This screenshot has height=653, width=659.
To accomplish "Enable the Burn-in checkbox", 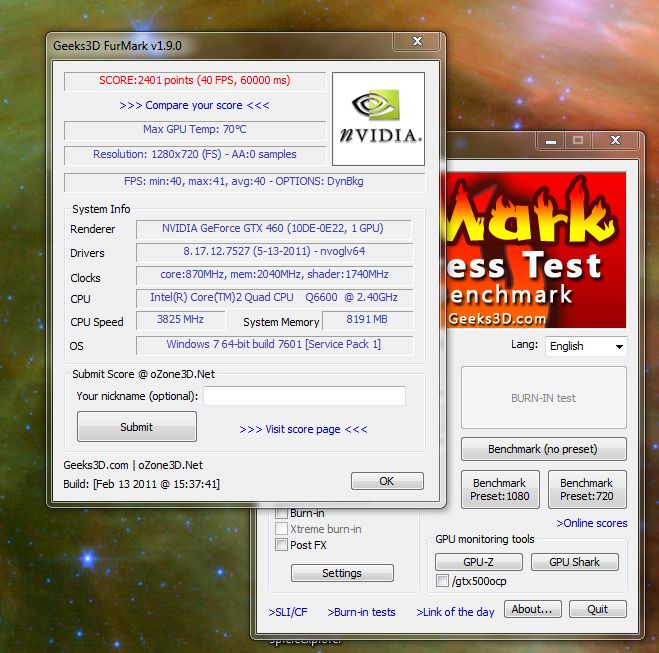I will 281,513.
